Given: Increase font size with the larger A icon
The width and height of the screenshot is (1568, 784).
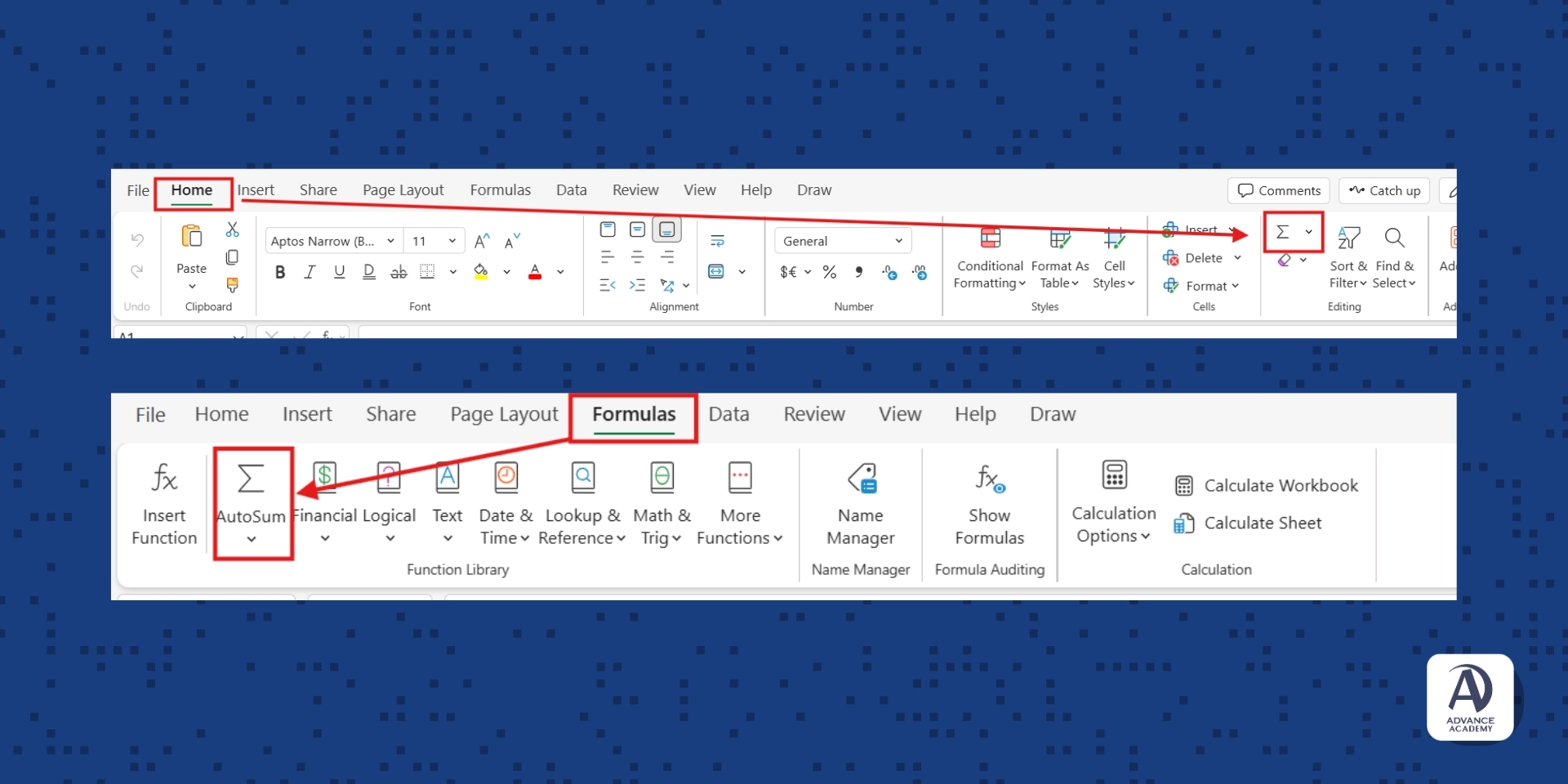Looking at the screenshot, I should [x=483, y=241].
